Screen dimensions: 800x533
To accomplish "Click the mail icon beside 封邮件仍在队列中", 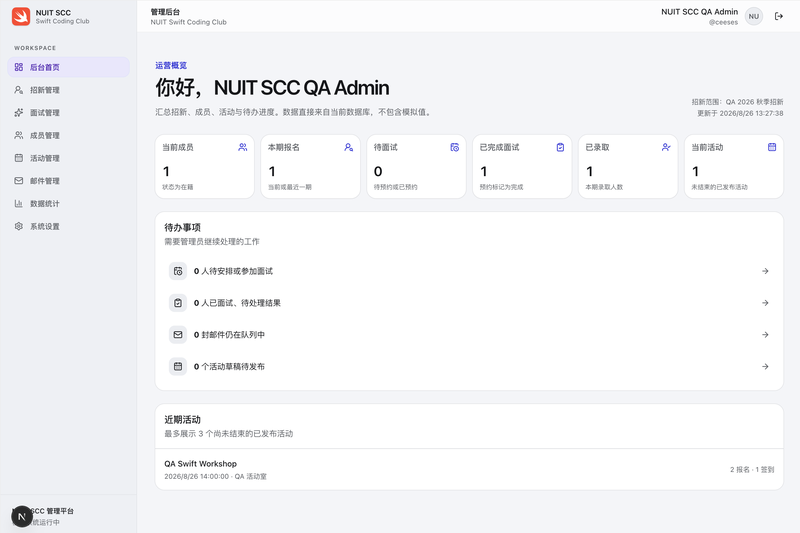I will pos(178,335).
